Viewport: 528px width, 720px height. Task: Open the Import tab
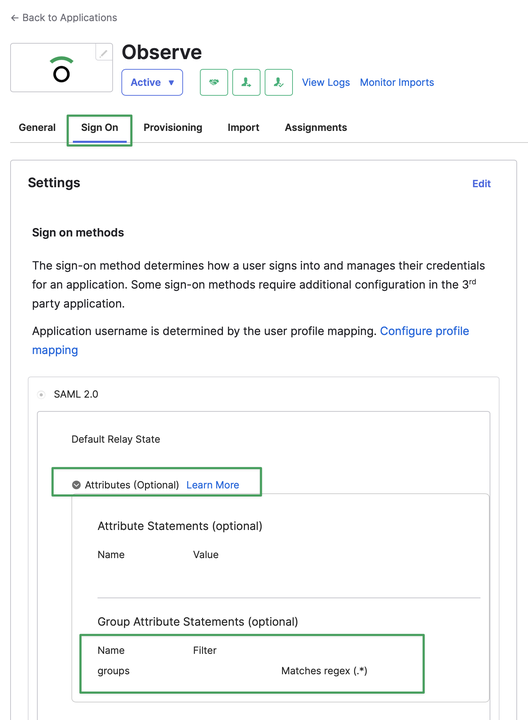(x=243, y=128)
